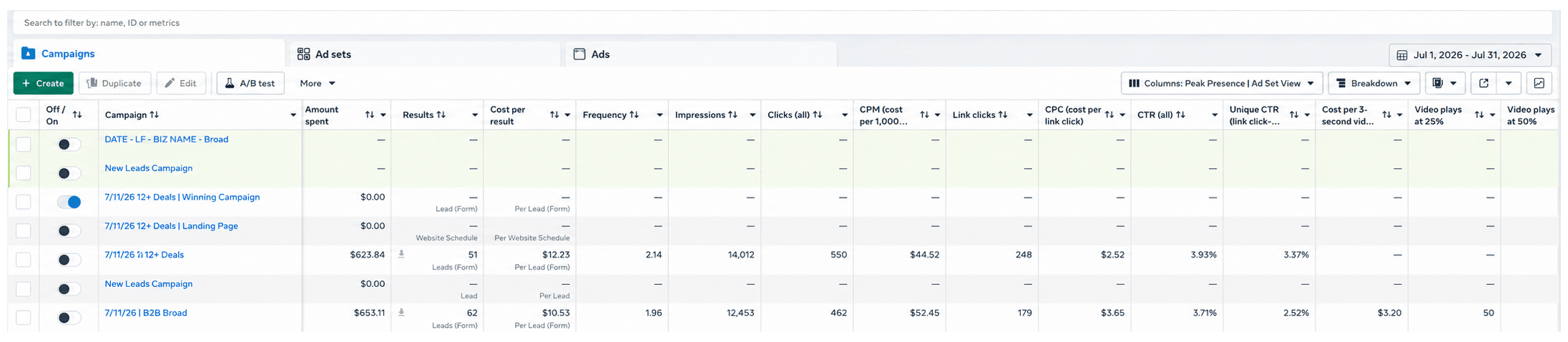Click the download icon next to 62 results
Screen dimensions: 1568x342
tap(401, 312)
